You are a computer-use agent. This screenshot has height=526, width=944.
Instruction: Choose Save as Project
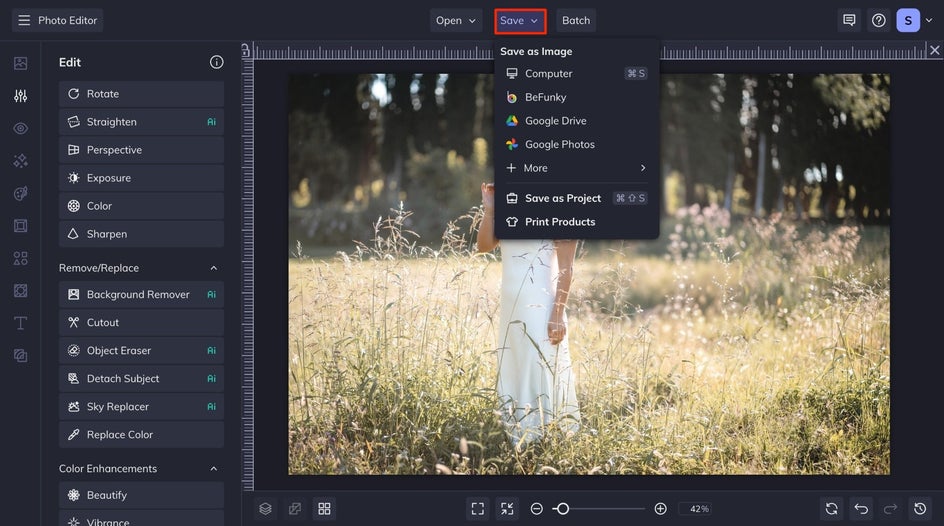pos(577,198)
